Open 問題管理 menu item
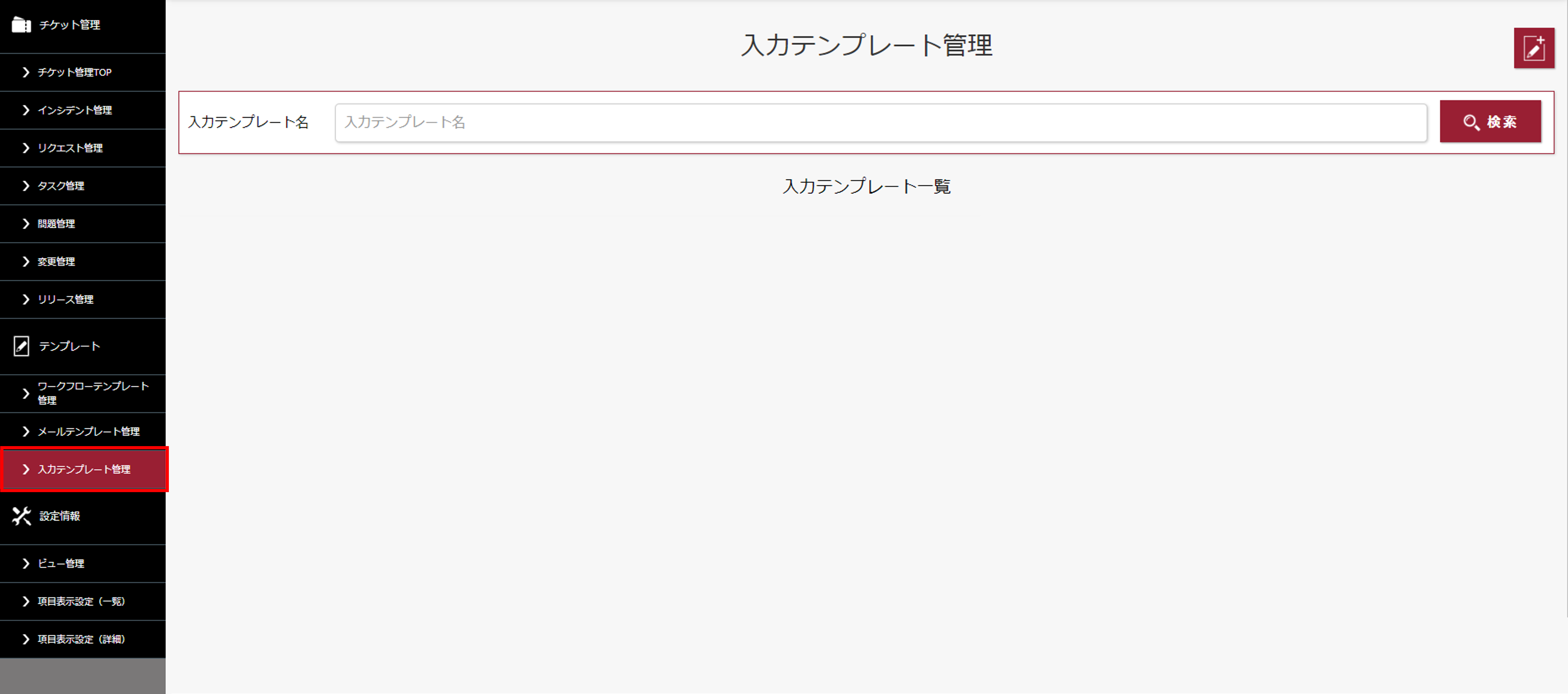Viewport: 1568px width, 694px height. tap(83, 224)
